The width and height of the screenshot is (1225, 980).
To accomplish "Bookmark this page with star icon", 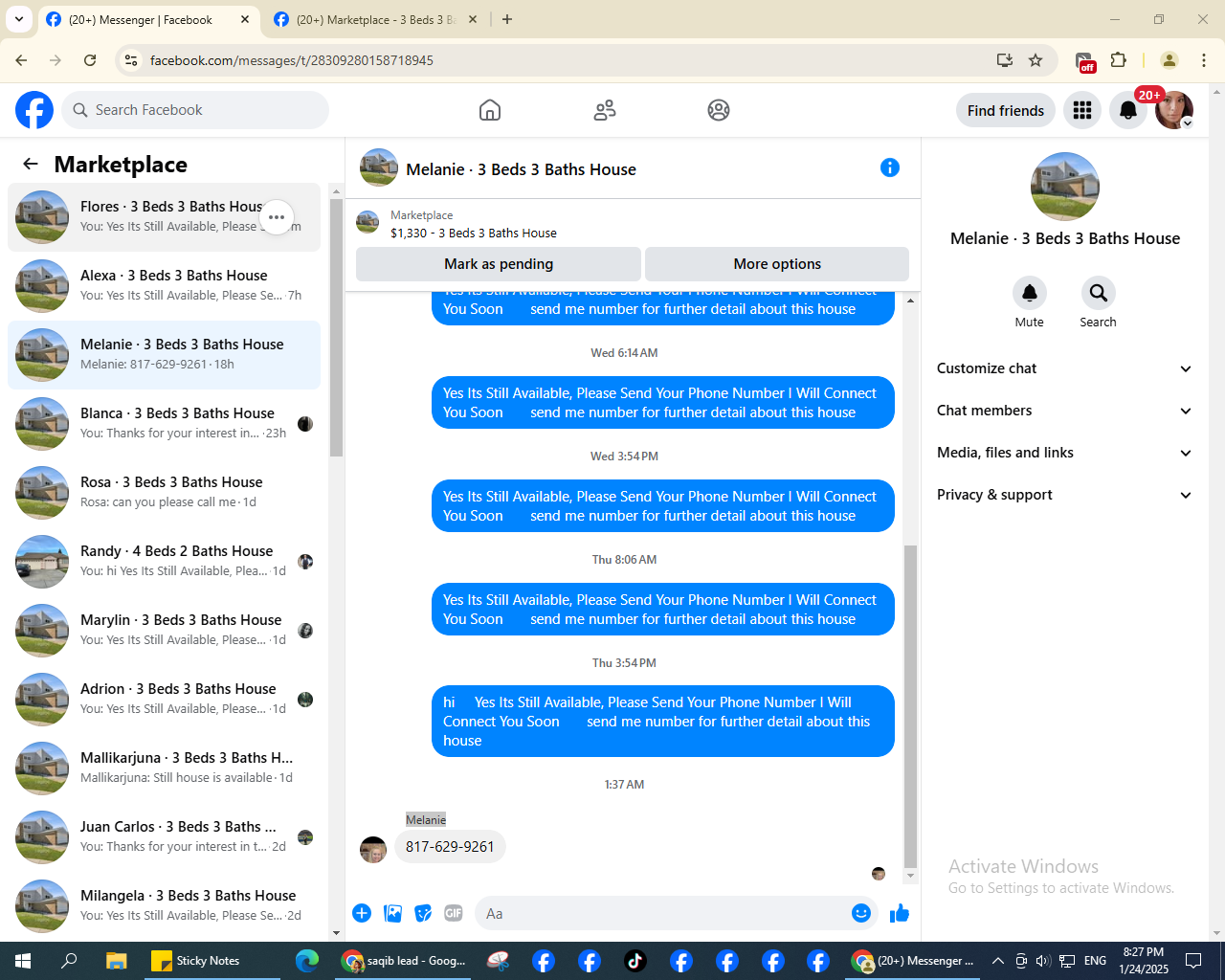I will tap(1036, 60).
